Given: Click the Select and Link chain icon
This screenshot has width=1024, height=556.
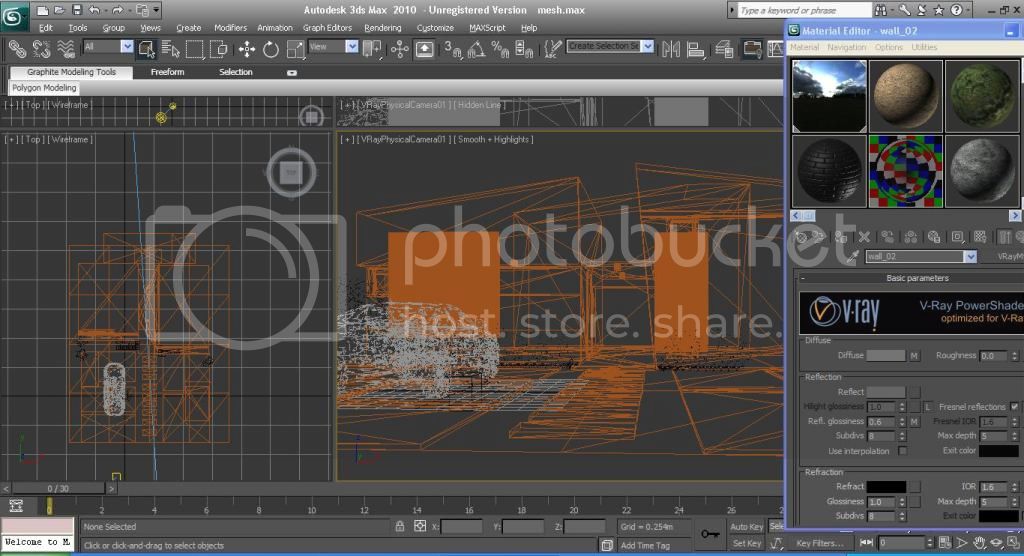Looking at the screenshot, I should tap(17, 48).
